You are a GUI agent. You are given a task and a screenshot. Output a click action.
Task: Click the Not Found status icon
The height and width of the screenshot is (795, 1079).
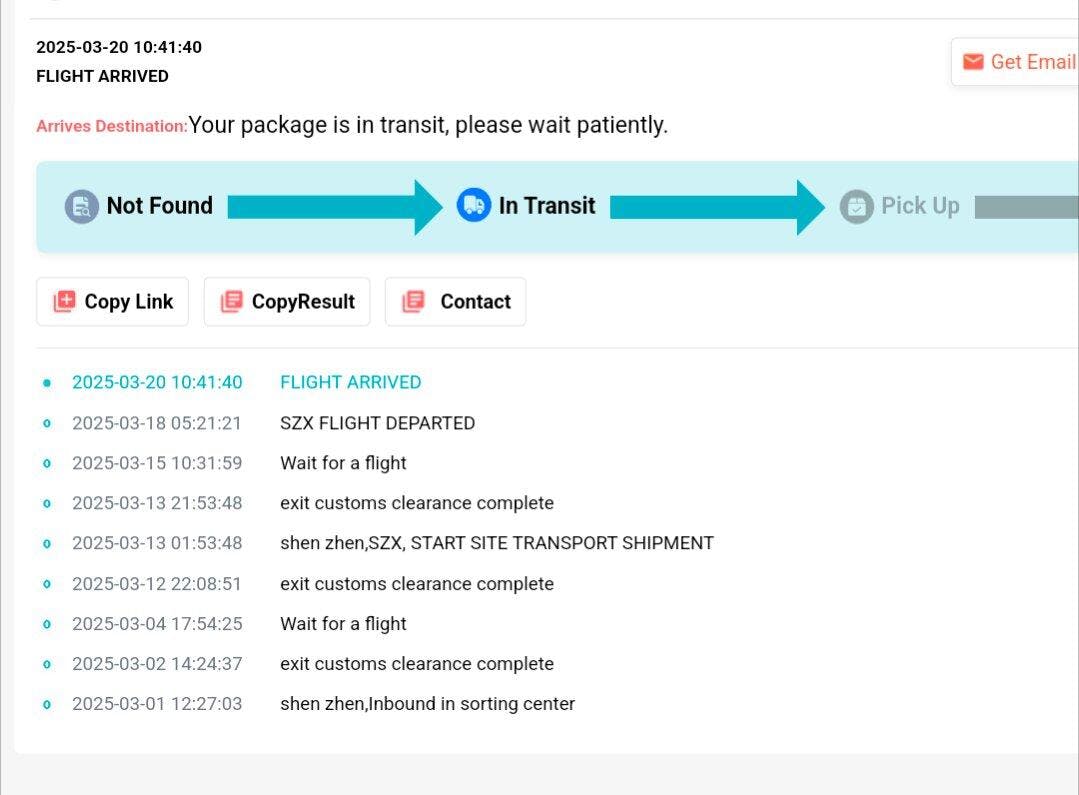pos(82,206)
